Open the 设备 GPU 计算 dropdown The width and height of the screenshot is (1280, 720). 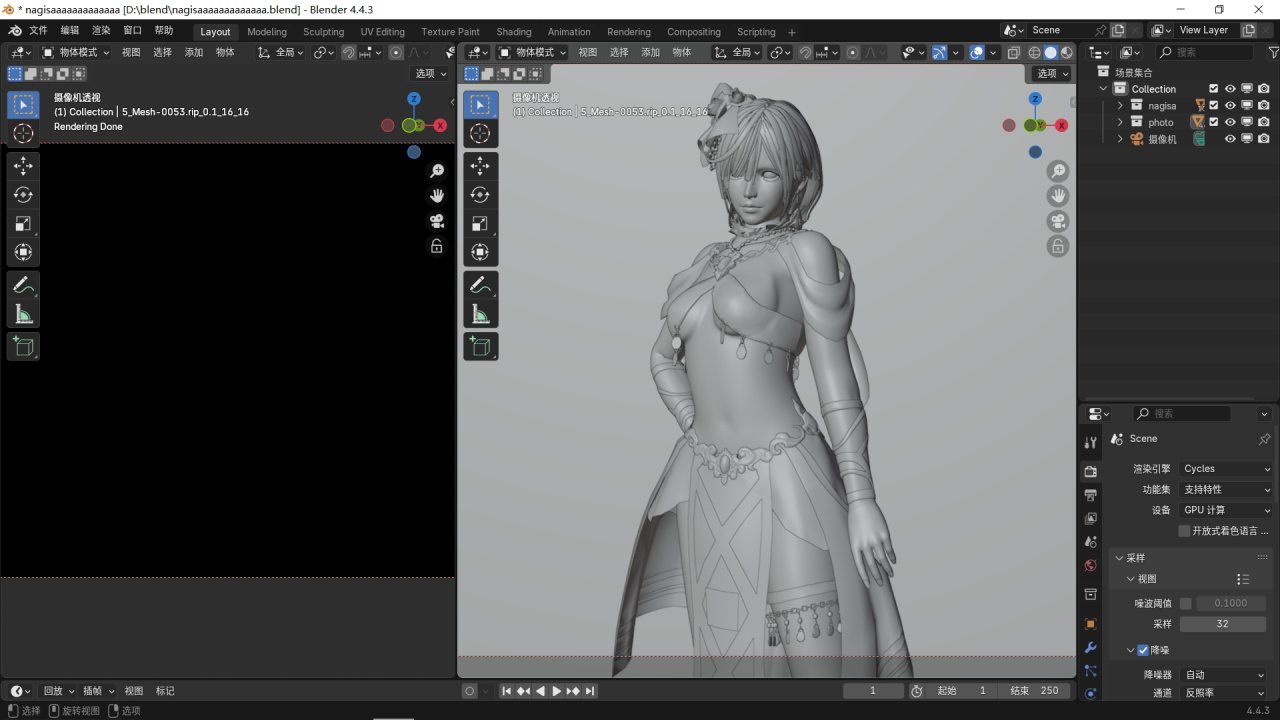1226,510
